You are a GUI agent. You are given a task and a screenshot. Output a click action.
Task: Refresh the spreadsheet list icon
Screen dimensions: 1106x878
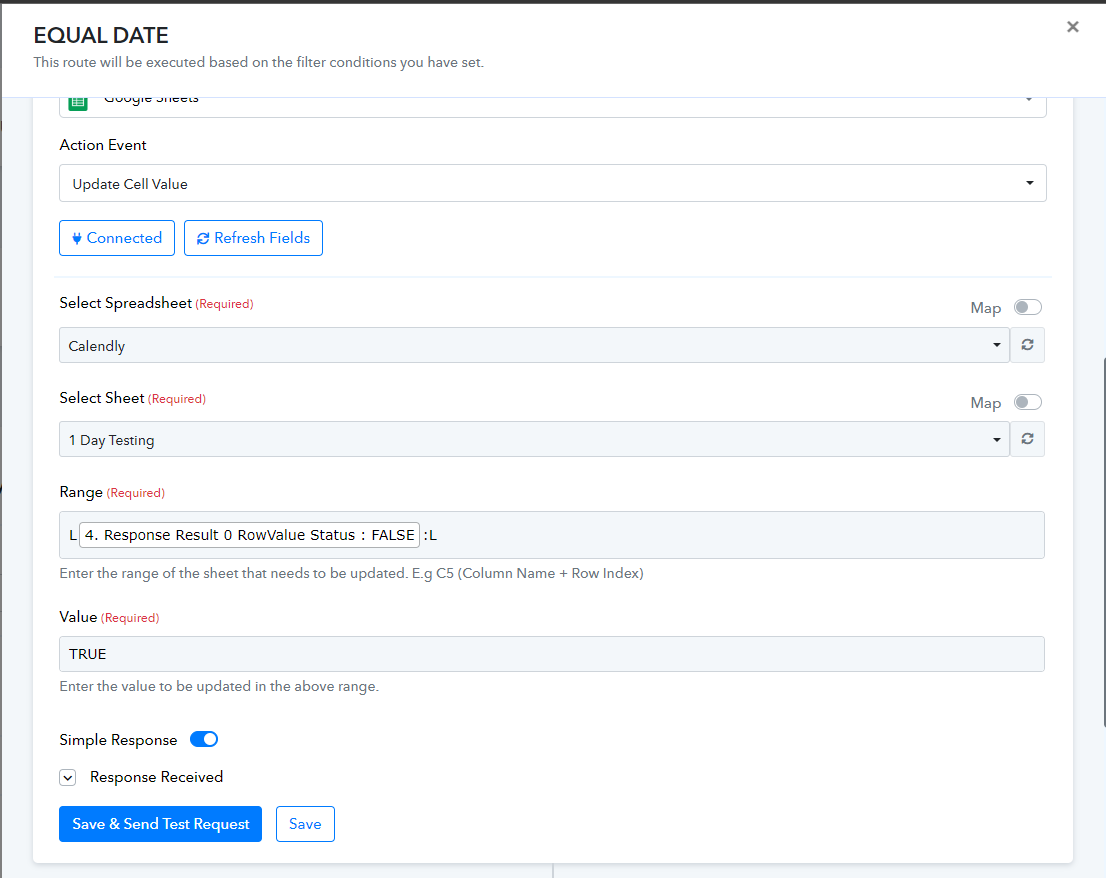point(1027,345)
